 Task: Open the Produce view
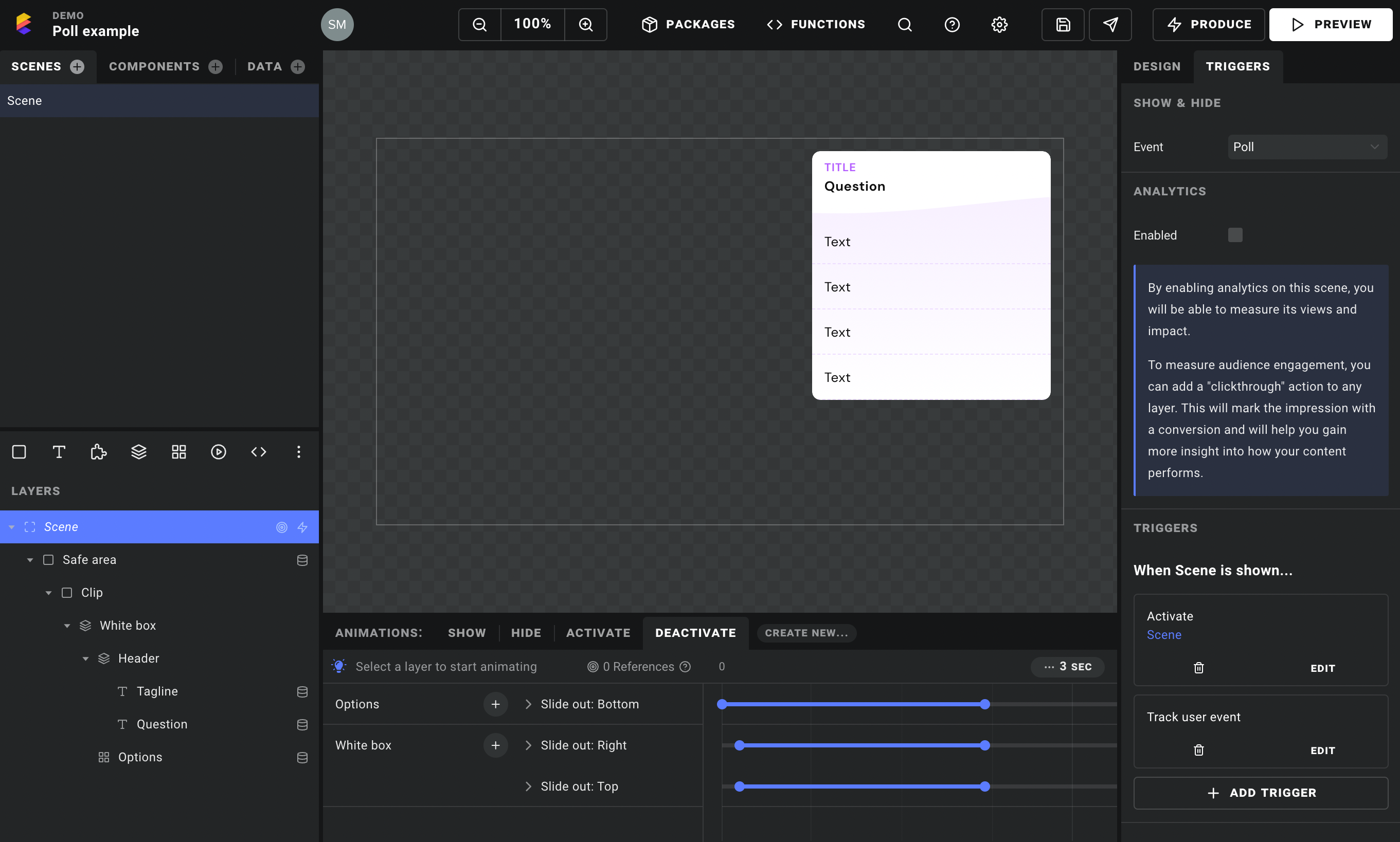click(x=1209, y=24)
